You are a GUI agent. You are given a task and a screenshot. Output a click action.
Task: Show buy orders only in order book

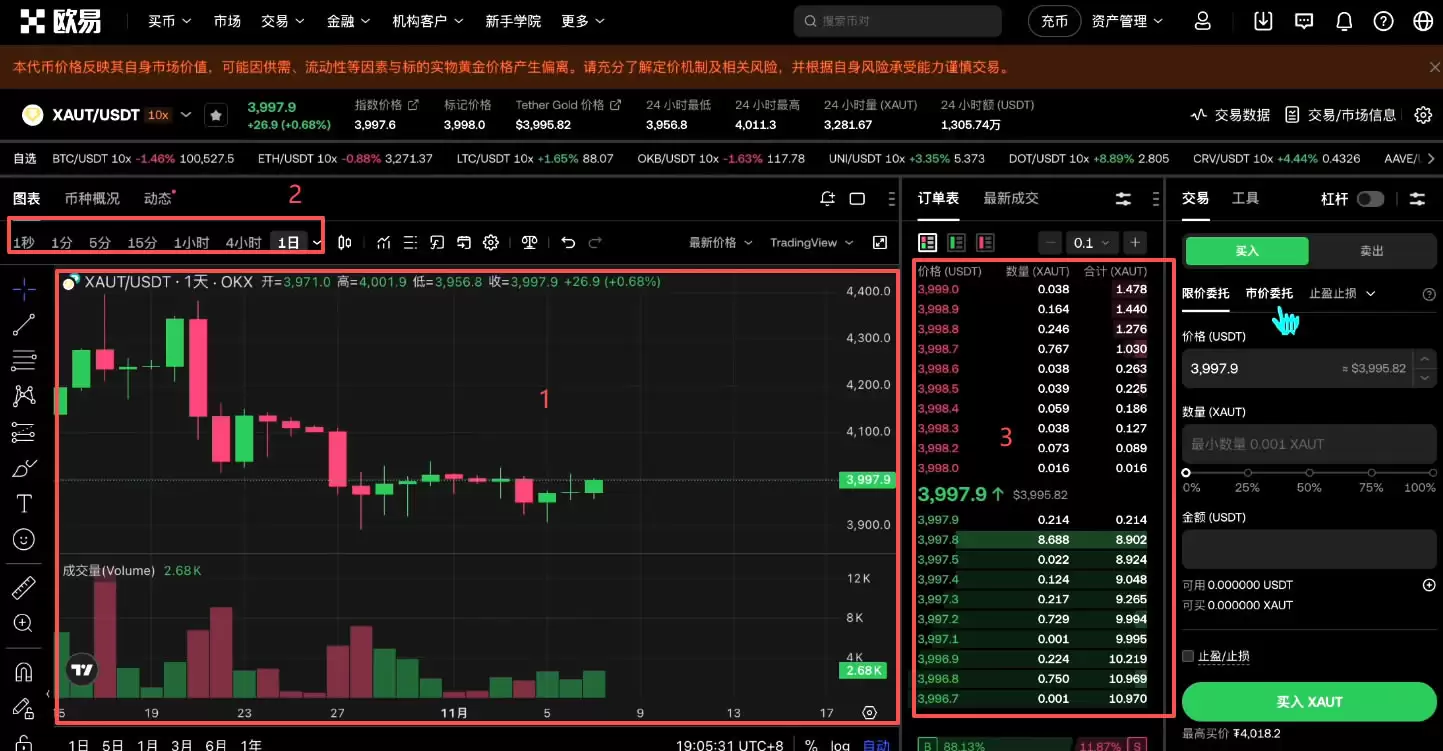pos(955,242)
